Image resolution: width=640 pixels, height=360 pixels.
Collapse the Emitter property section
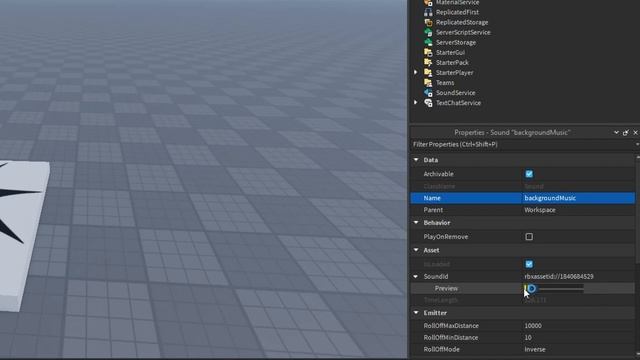[x=416, y=313]
